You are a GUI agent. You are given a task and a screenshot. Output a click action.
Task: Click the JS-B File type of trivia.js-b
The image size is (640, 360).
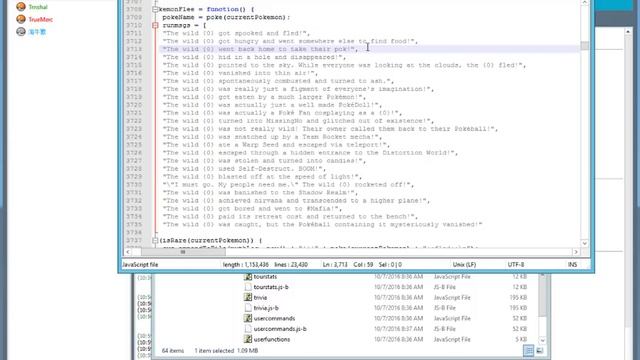444,308
